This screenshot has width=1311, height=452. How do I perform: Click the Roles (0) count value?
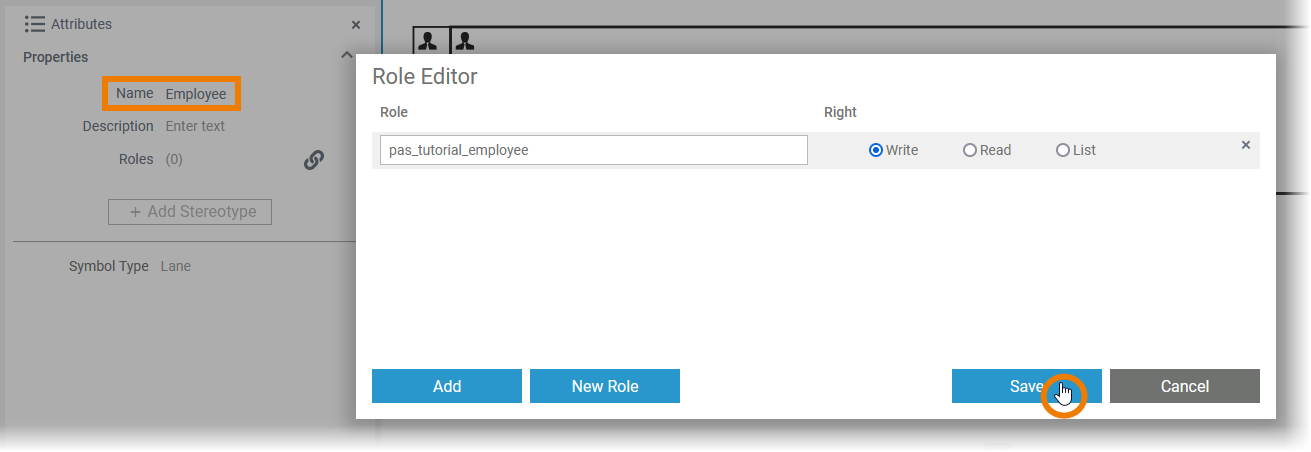174,159
